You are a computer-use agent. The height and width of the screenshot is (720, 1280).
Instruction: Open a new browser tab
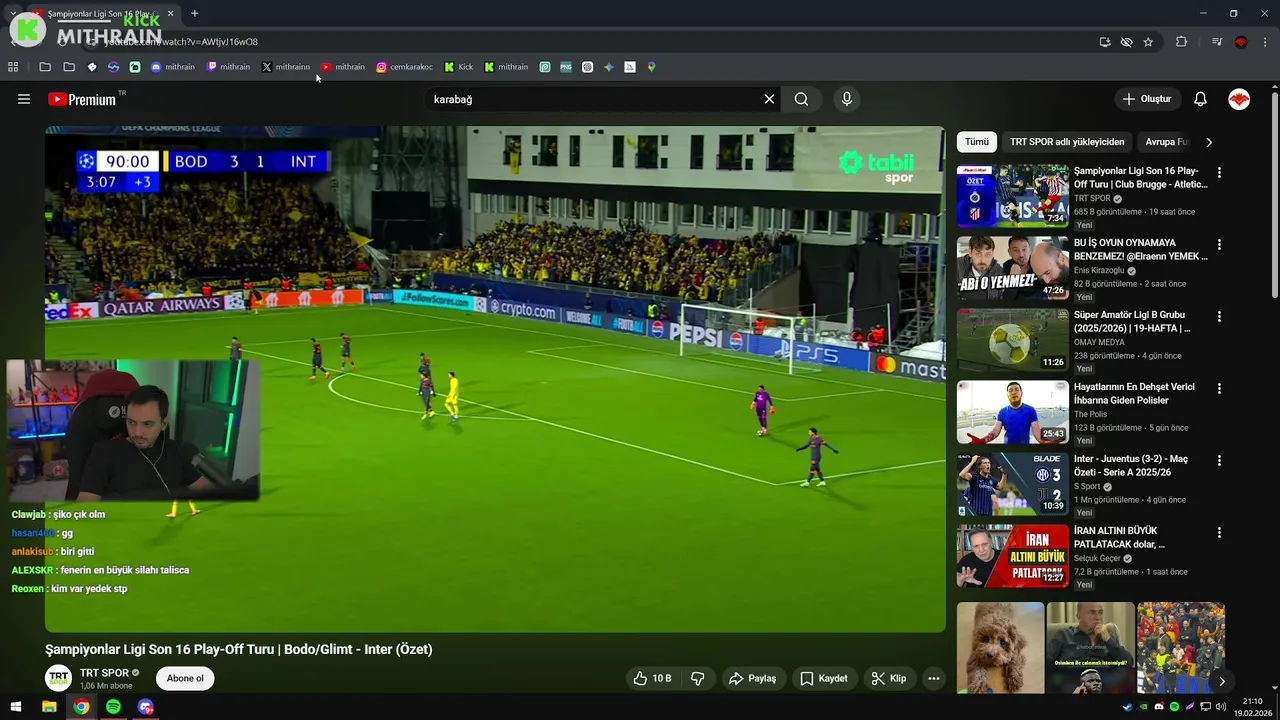[194, 13]
